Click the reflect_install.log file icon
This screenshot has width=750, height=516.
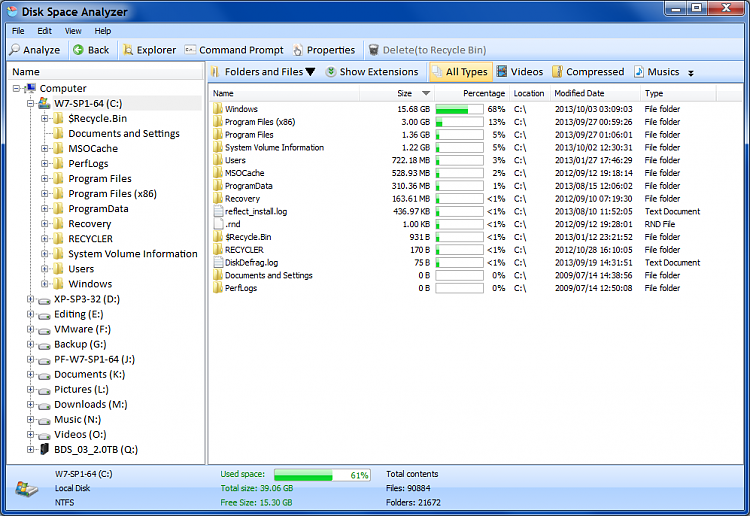(218, 211)
